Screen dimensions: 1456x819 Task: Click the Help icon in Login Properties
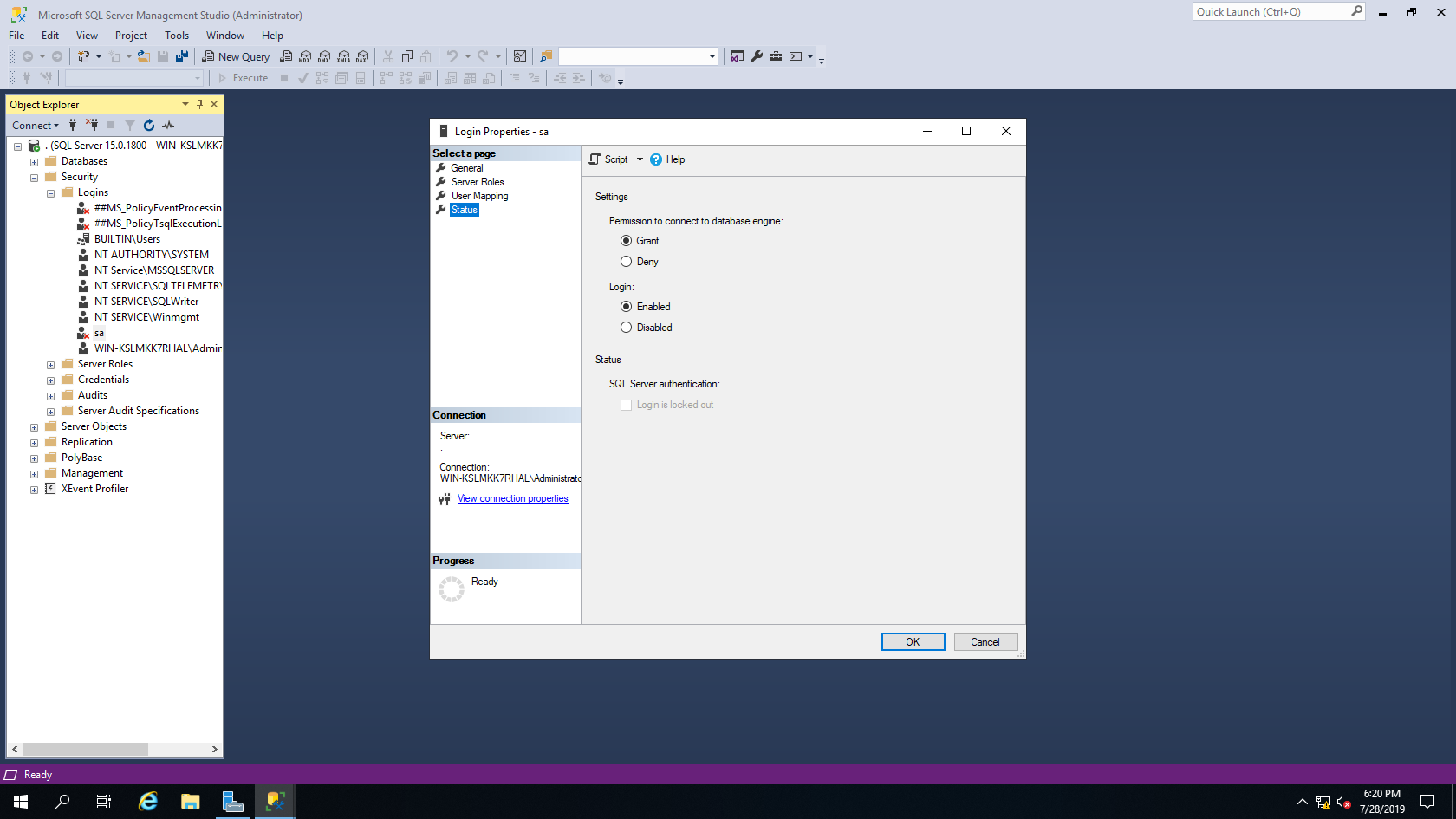coord(667,159)
